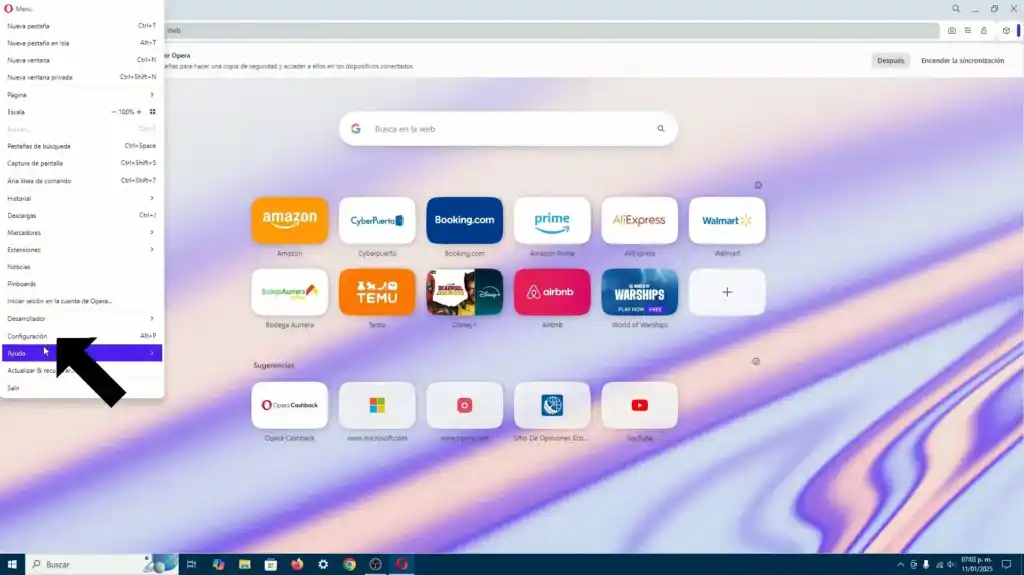The width and height of the screenshot is (1024, 575).
Task: Open speed dial settings gear above Walmart
Action: pos(758,186)
